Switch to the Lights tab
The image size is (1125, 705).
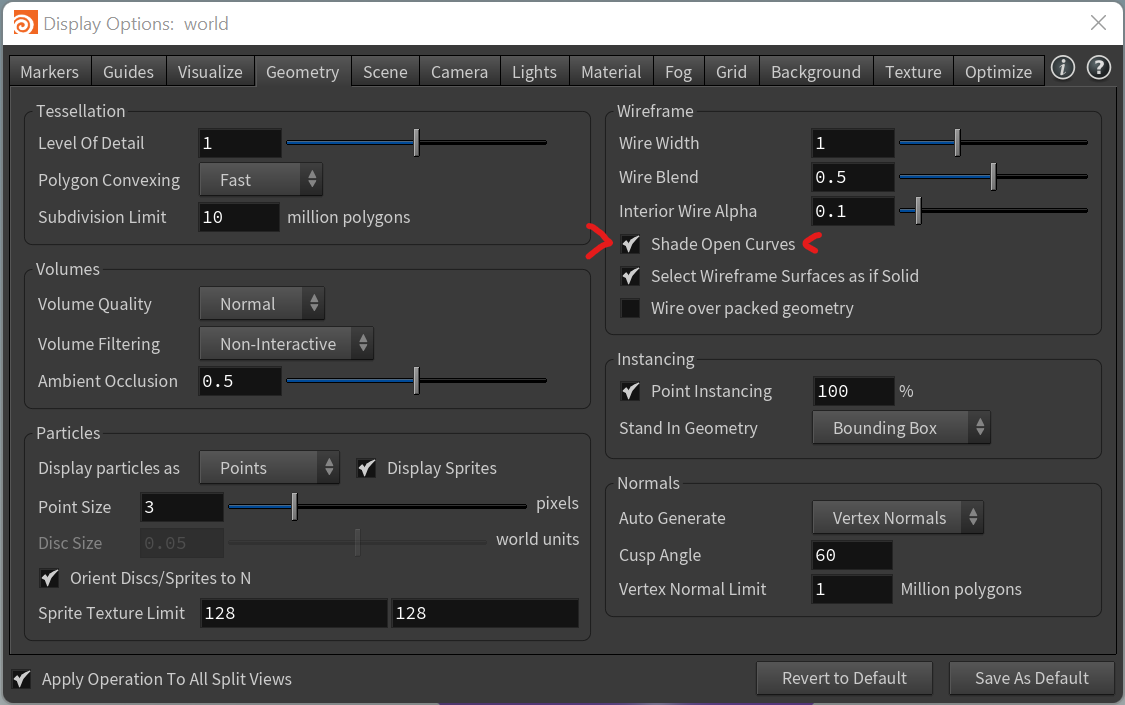(x=535, y=72)
